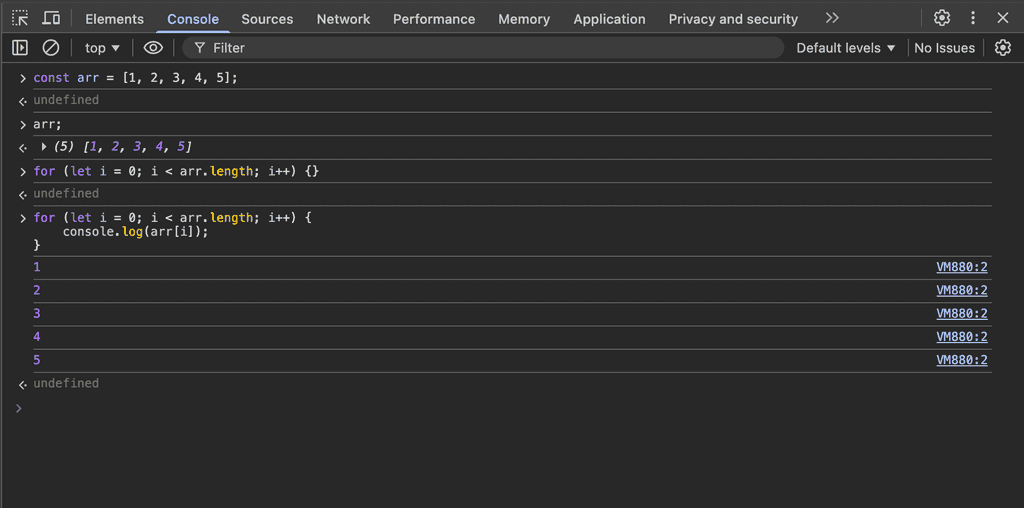
Task: Close the DevTools panel
Action: (1003, 18)
